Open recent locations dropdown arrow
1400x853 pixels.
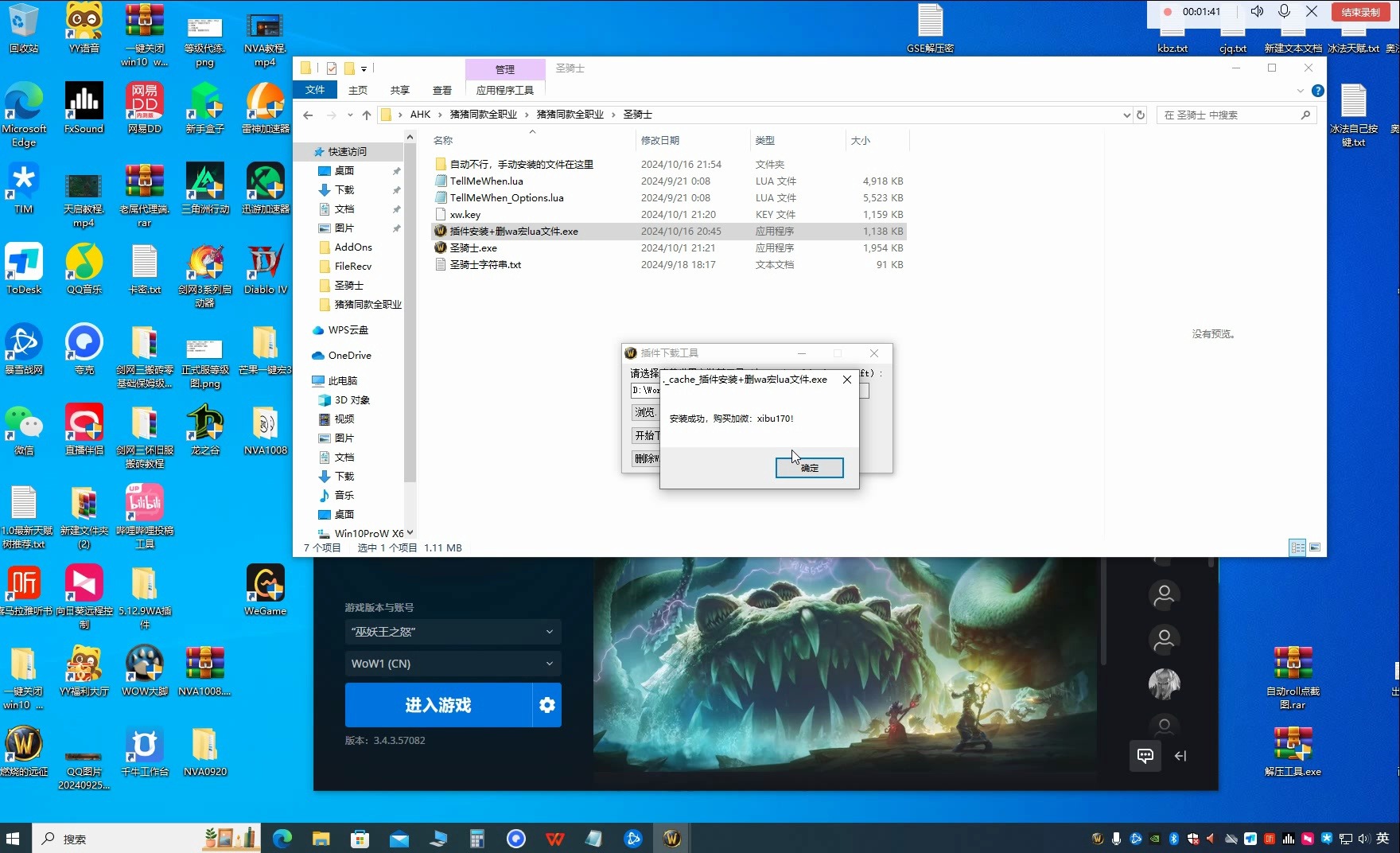350,115
